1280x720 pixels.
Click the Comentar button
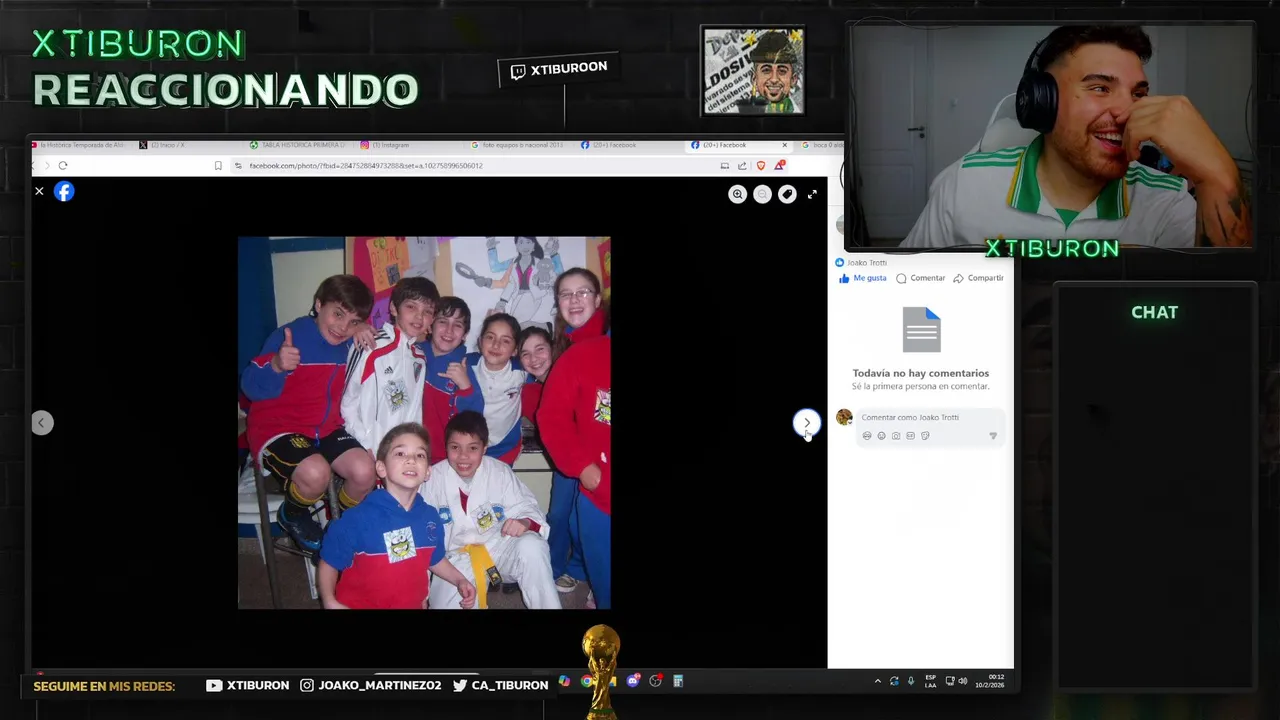tap(921, 278)
